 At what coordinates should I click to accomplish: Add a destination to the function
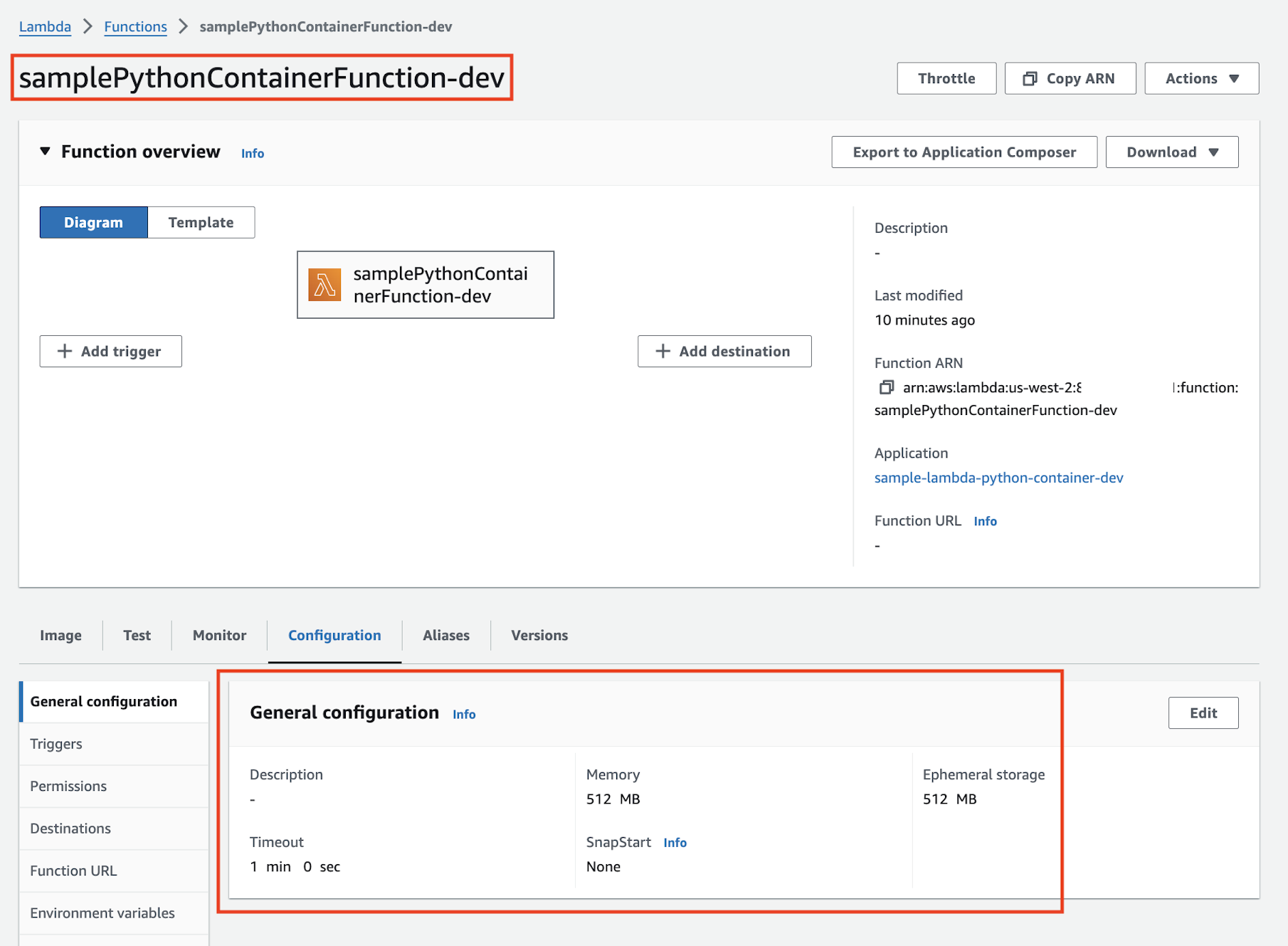[x=724, y=351]
